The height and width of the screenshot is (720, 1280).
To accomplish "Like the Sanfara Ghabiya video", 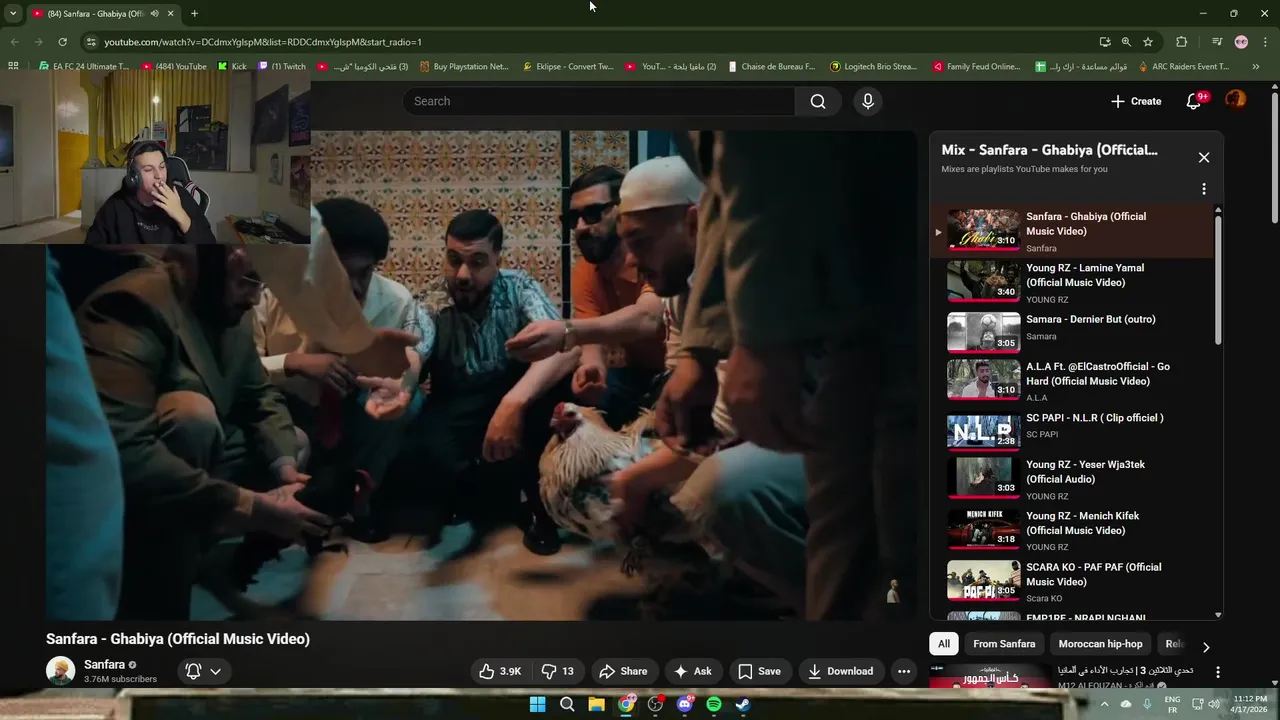I will pos(499,671).
